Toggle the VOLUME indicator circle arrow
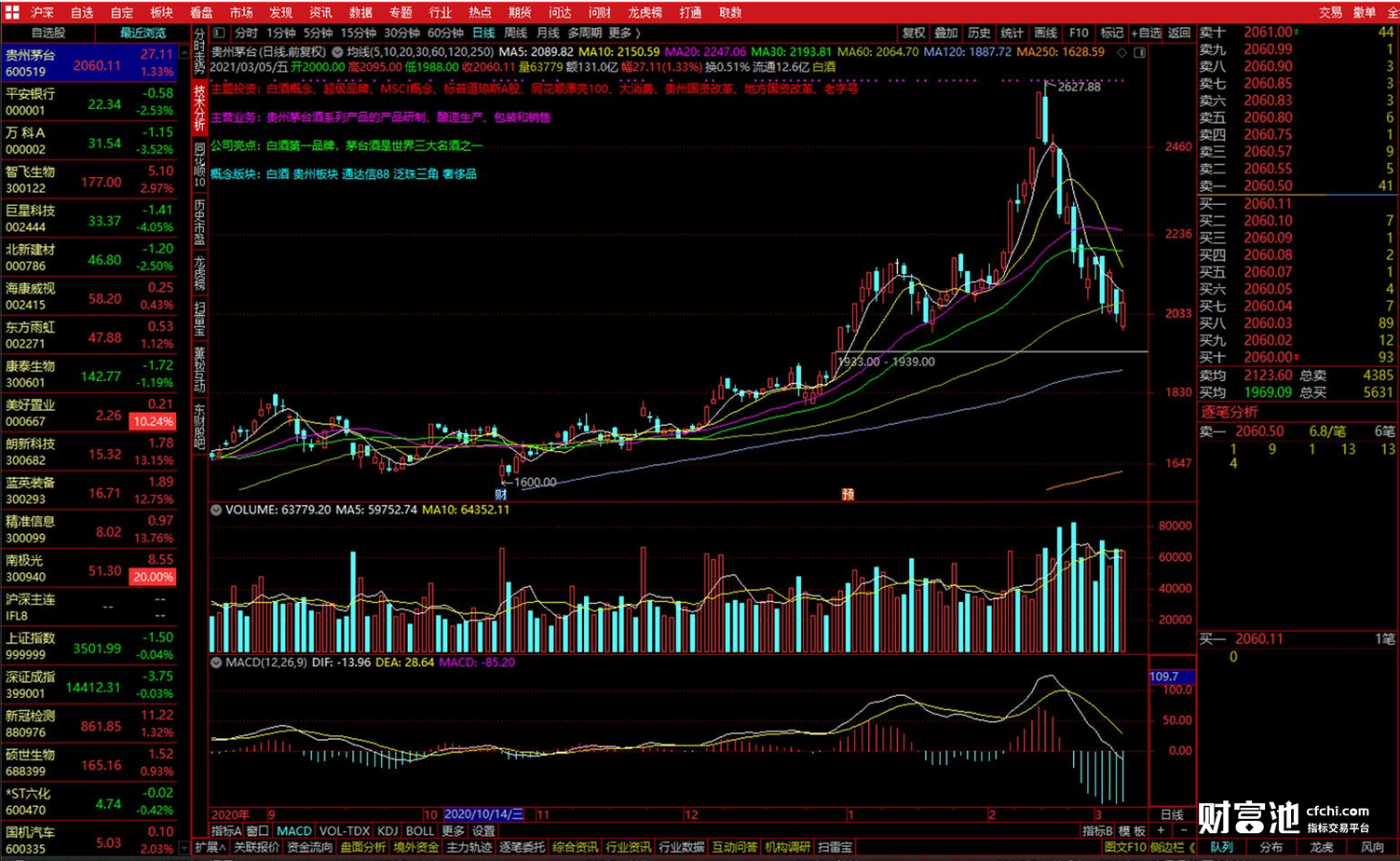1400x861 pixels. [x=216, y=510]
